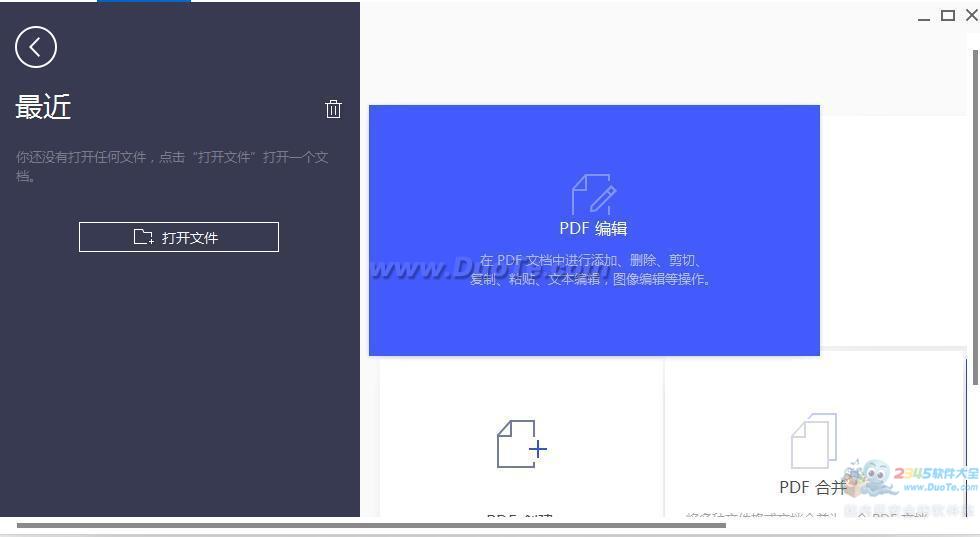Click the PDF 编辑 description text in blue tile

pos(593,270)
